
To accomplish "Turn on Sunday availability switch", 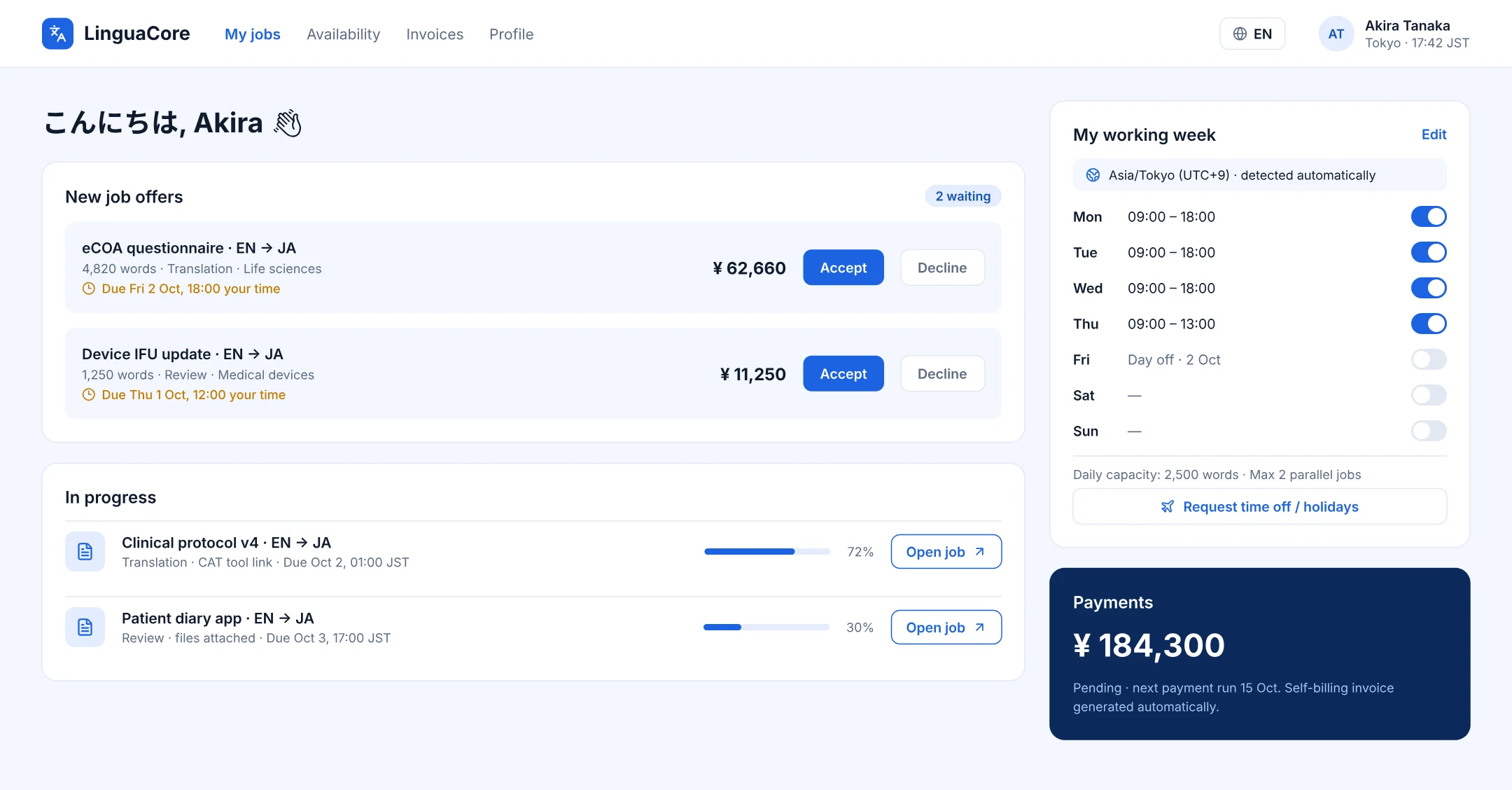I will click(1429, 431).
